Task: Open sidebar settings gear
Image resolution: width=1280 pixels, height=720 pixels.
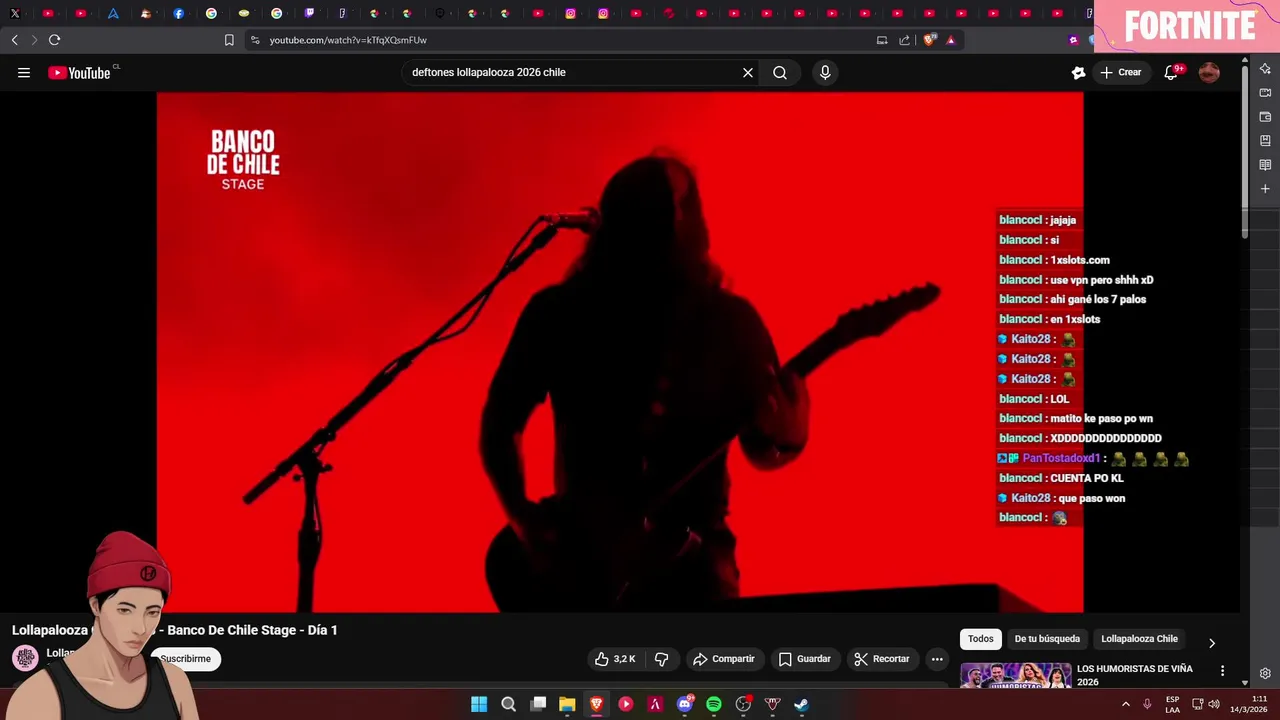Action: (1265, 673)
